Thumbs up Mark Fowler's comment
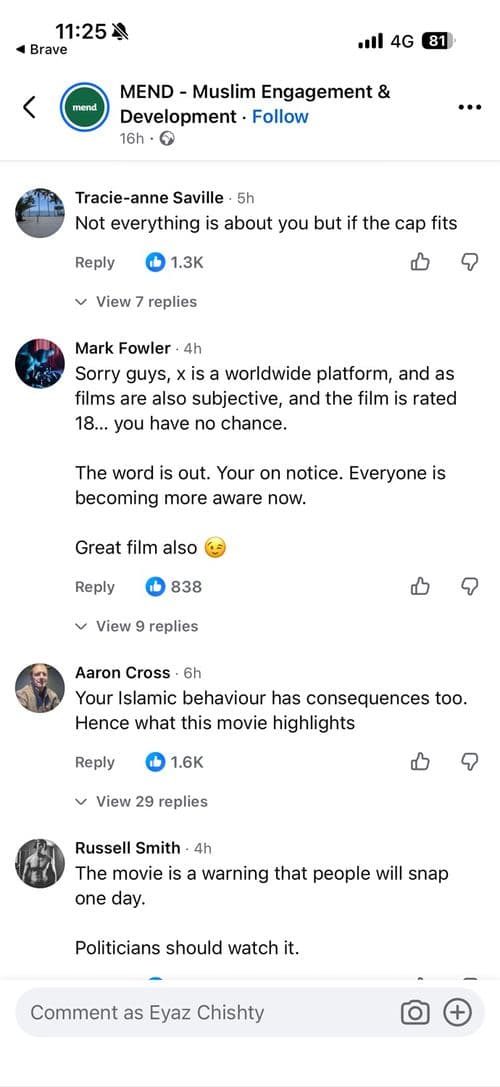Screen dimensions: 500x1087 point(420,586)
